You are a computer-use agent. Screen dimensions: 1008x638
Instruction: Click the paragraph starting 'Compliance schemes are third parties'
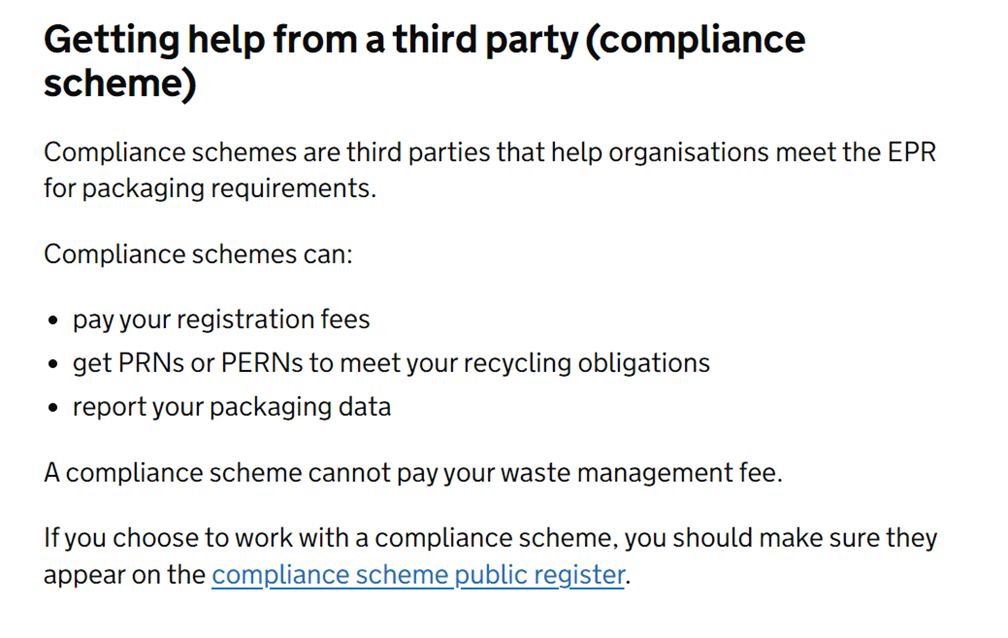(490, 170)
